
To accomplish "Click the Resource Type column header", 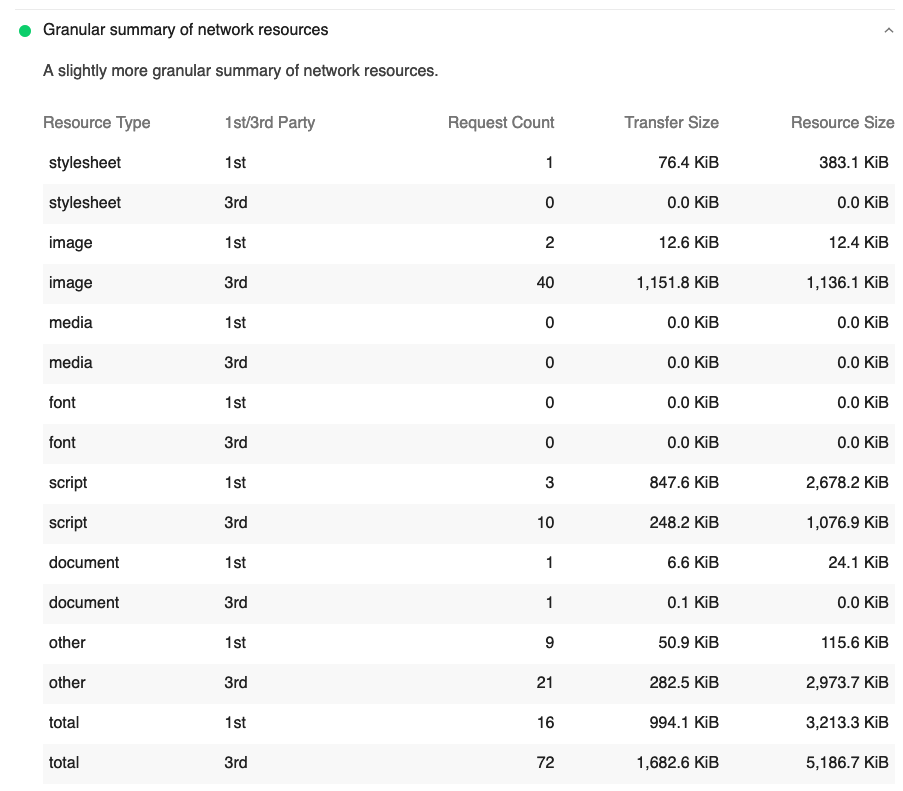I will tap(97, 123).
